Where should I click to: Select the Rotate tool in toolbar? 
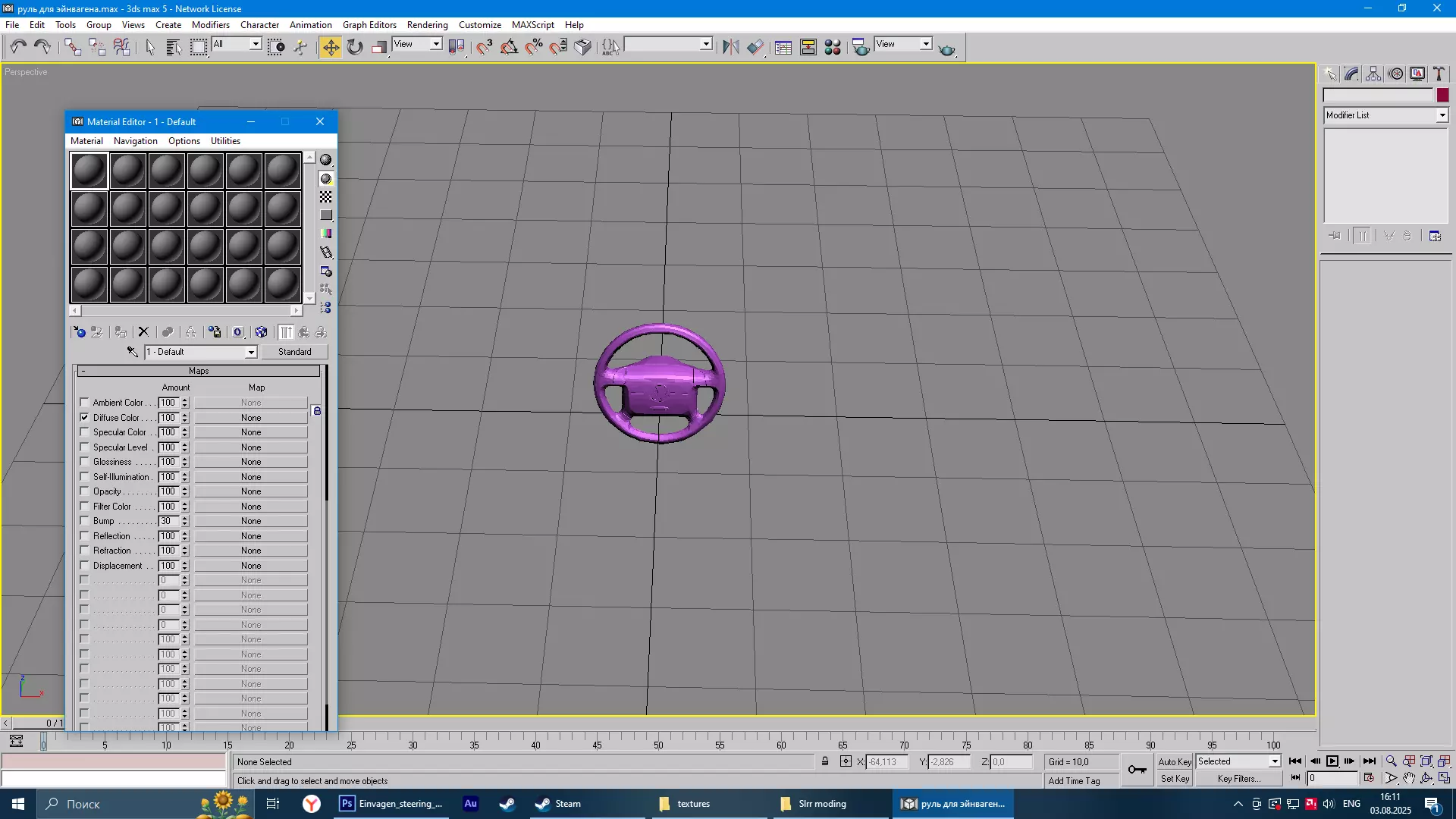355,48
